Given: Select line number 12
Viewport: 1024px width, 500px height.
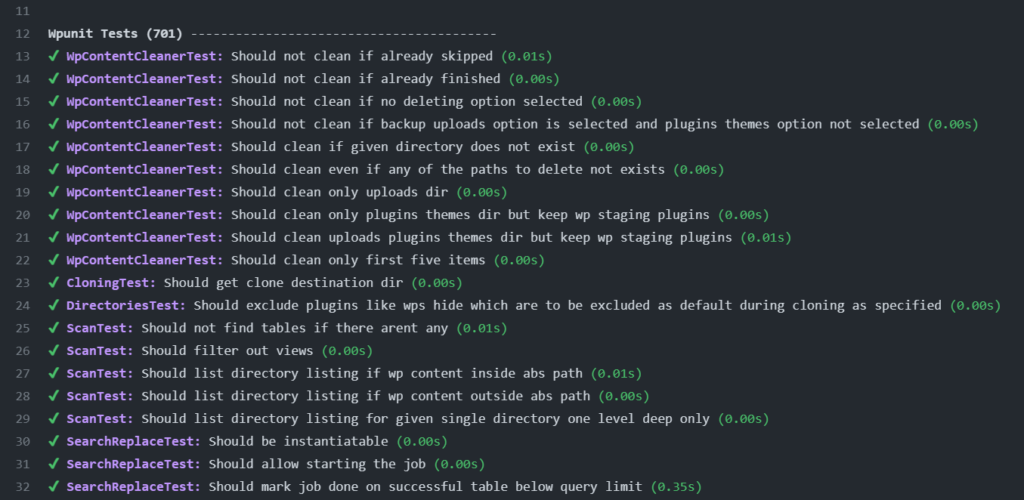Looking at the screenshot, I should coord(23,34).
